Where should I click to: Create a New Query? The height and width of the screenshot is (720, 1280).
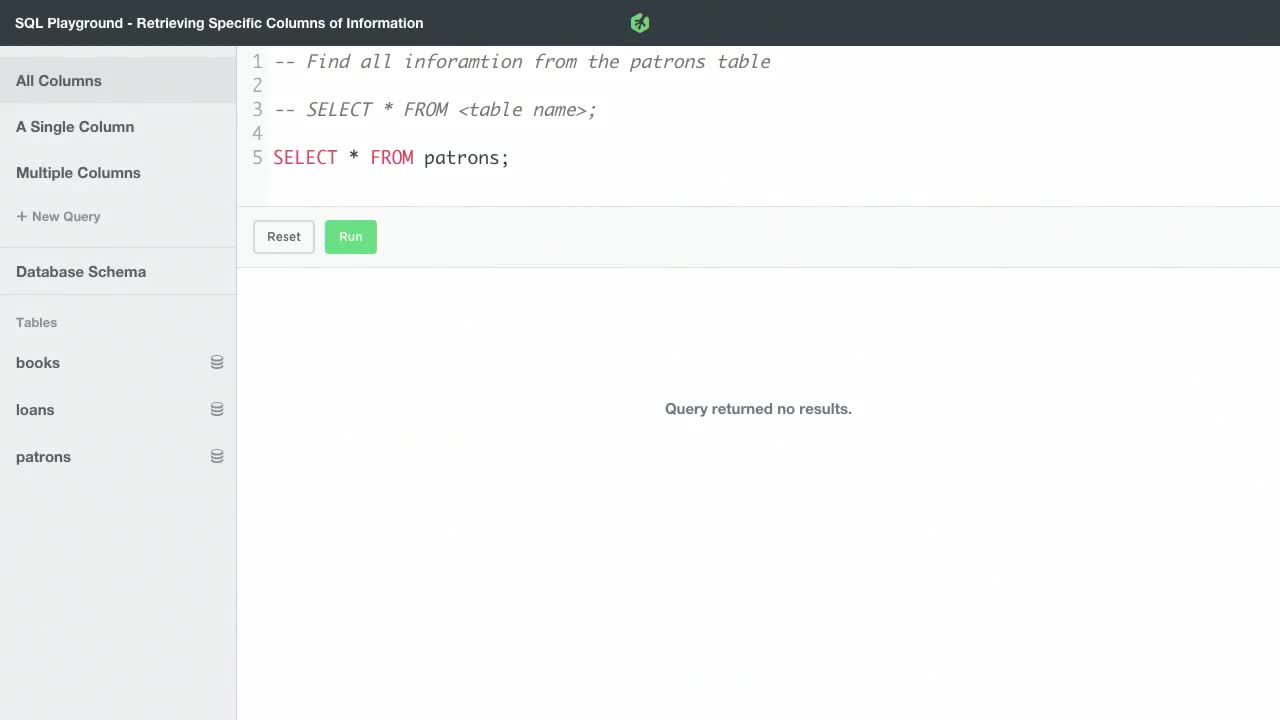(58, 216)
